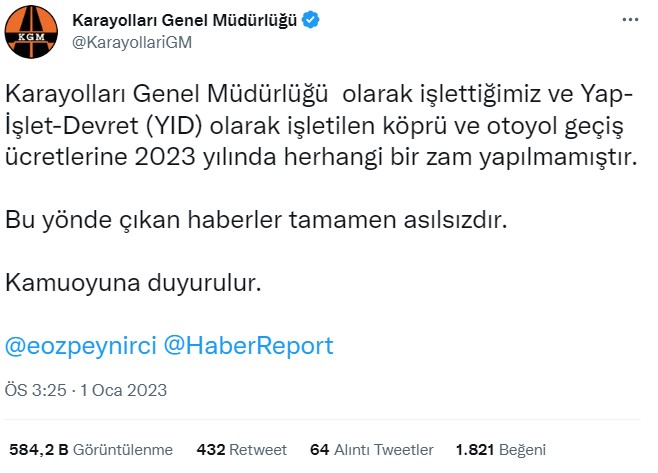View the 584,2 B Görüntülenme stats
Image resolution: width=658 pixels, height=473 pixels.
(x=91, y=449)
